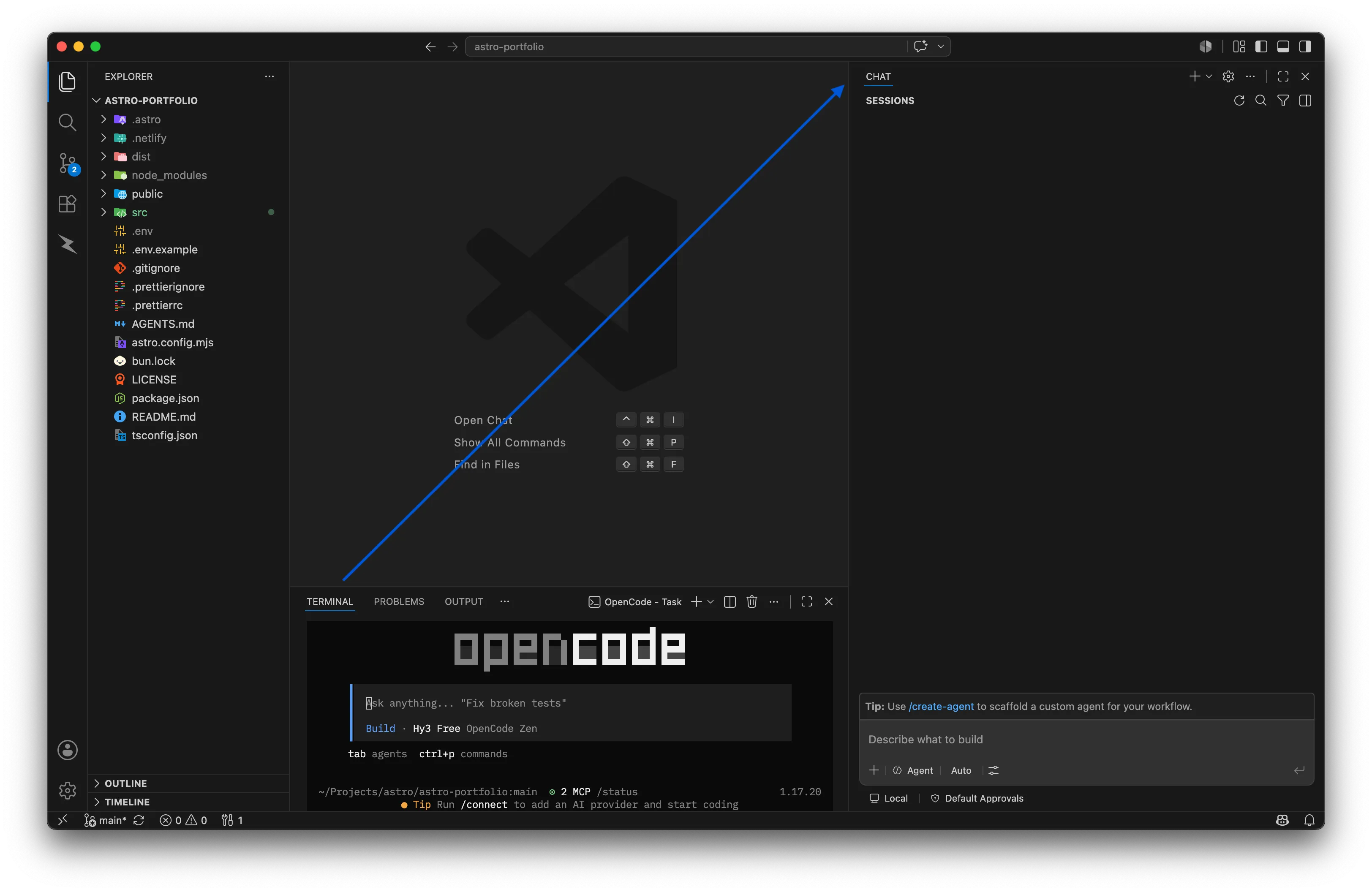Switch to the PROBLEMS tab

click(399, 601)
